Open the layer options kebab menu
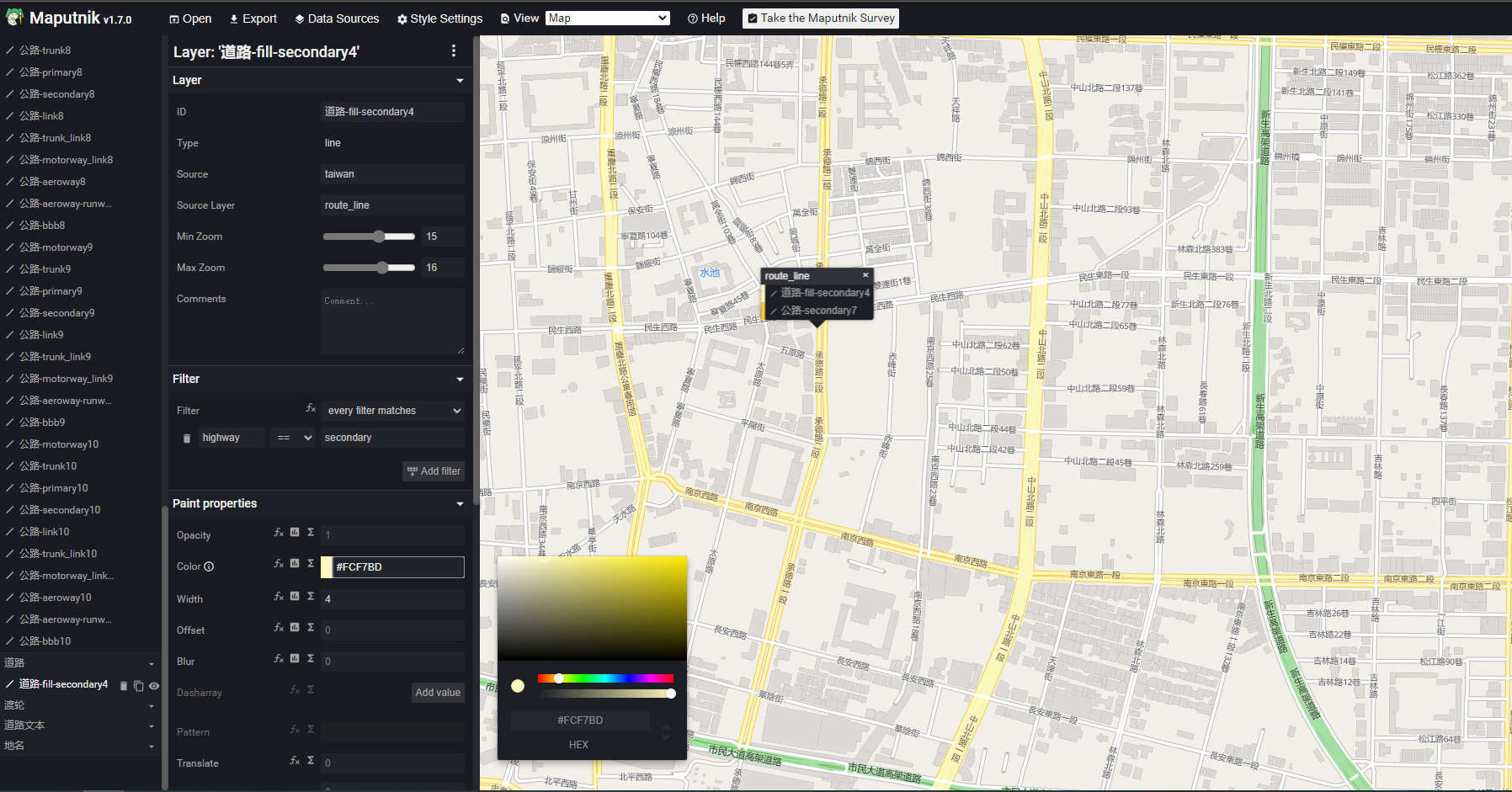The width and height of the screenshot is (1512, 792). 454,50
